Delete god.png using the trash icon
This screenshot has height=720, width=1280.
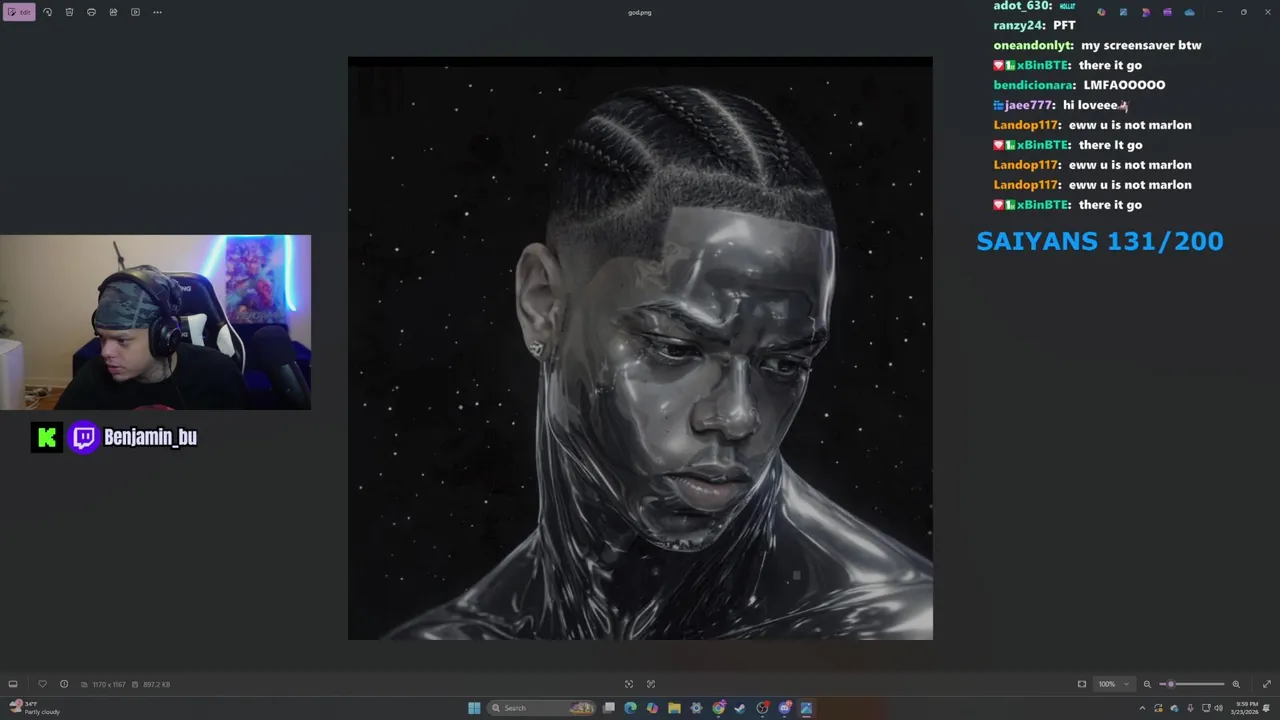69,12
